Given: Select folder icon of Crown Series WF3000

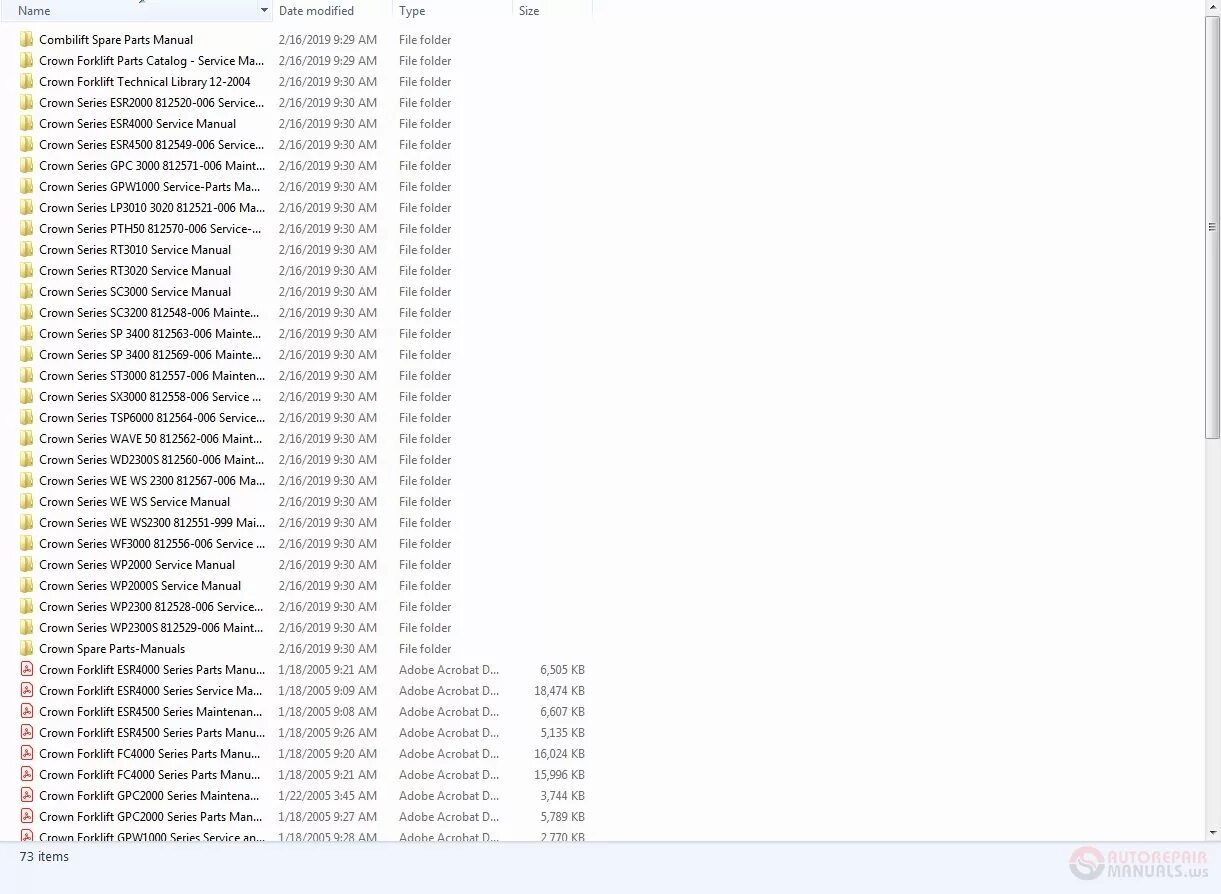Looking at the screenshot, I should pos(27,544).
